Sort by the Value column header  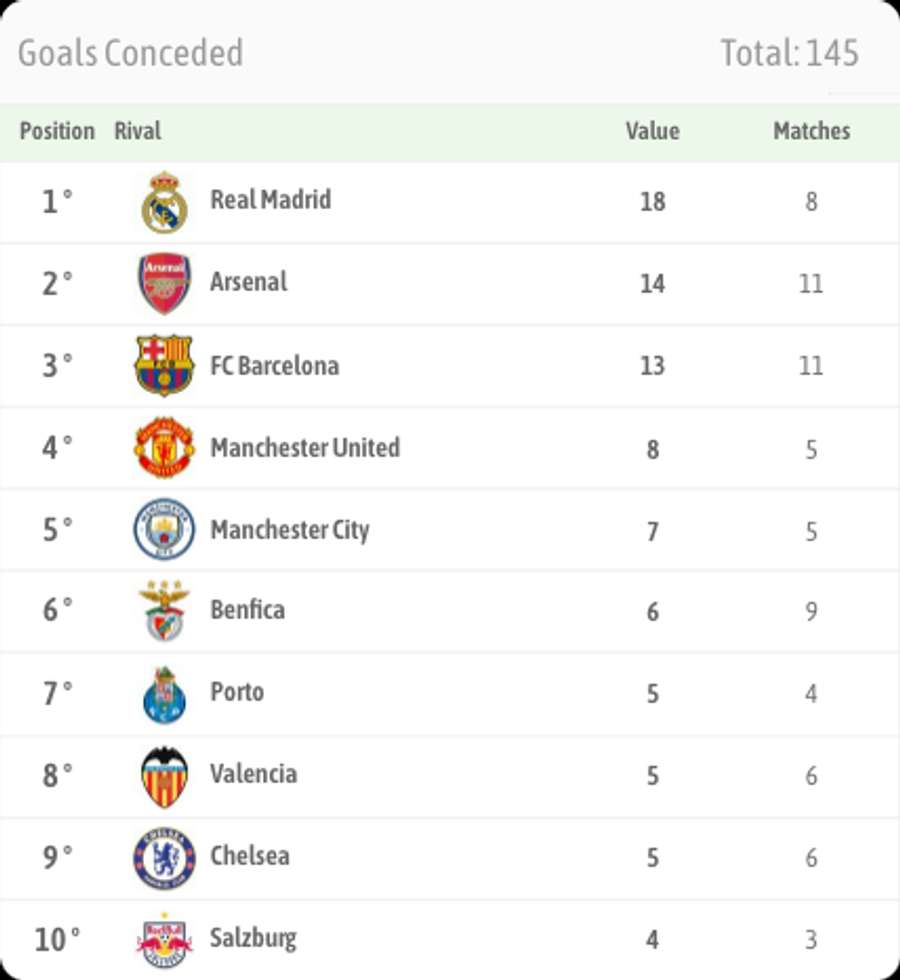click(x=654, y=130)
